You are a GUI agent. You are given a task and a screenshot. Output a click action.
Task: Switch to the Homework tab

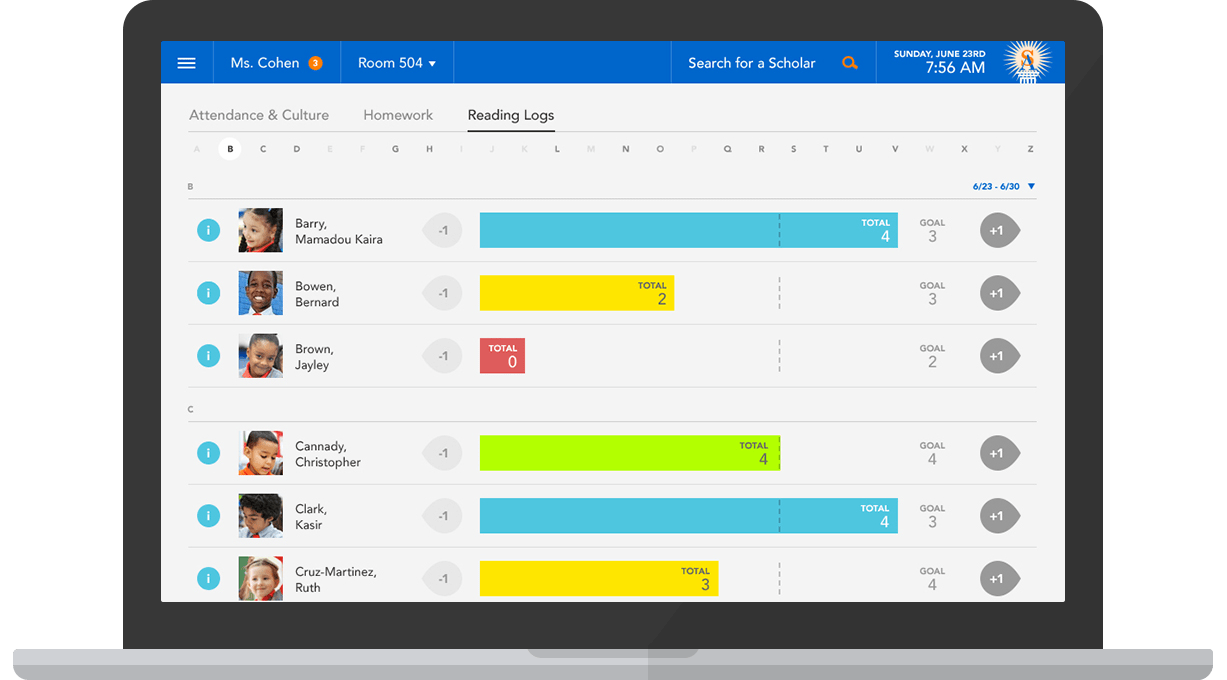[x=398, y=115]
